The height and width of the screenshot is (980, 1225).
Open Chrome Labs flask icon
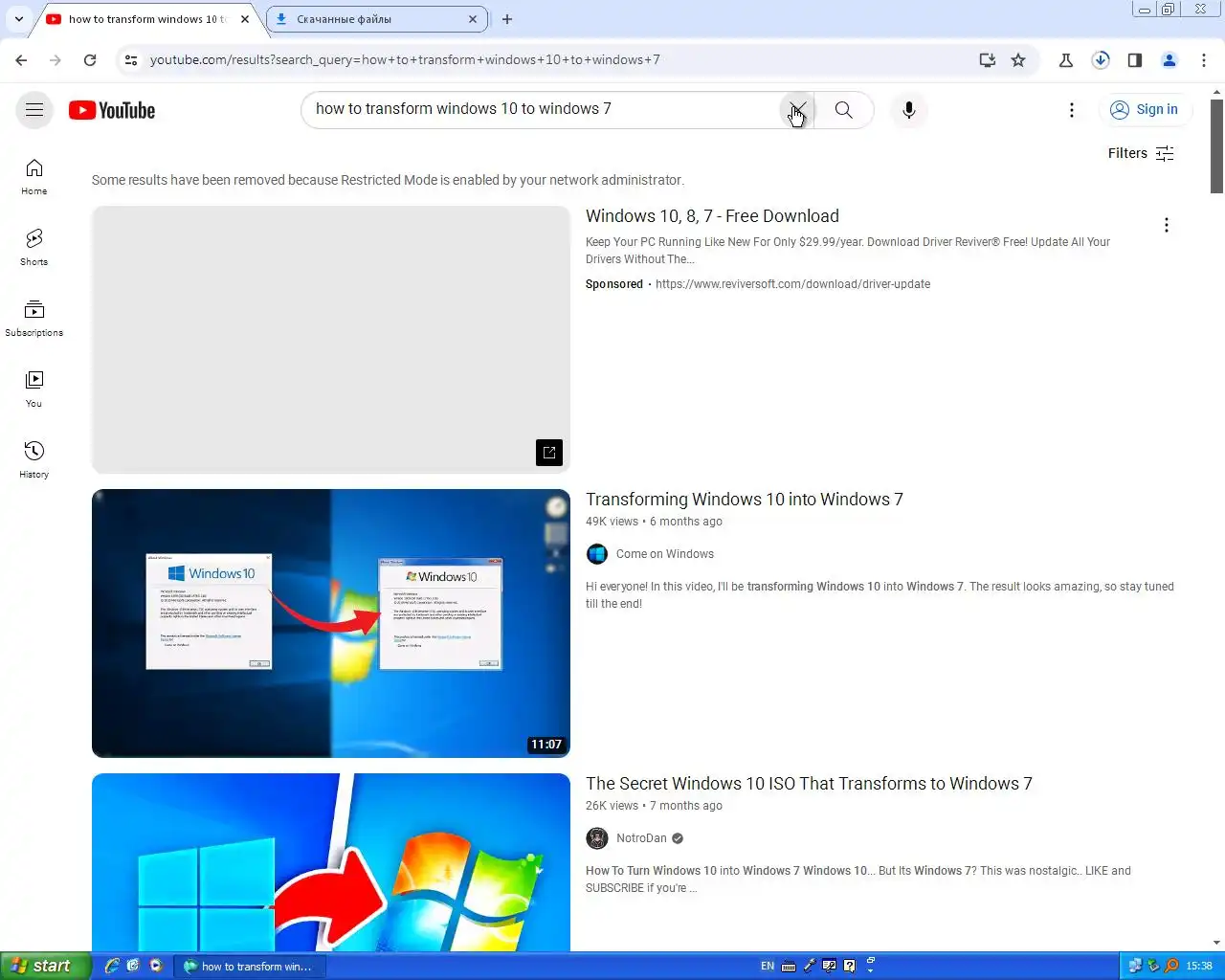tap(1066, 60)
